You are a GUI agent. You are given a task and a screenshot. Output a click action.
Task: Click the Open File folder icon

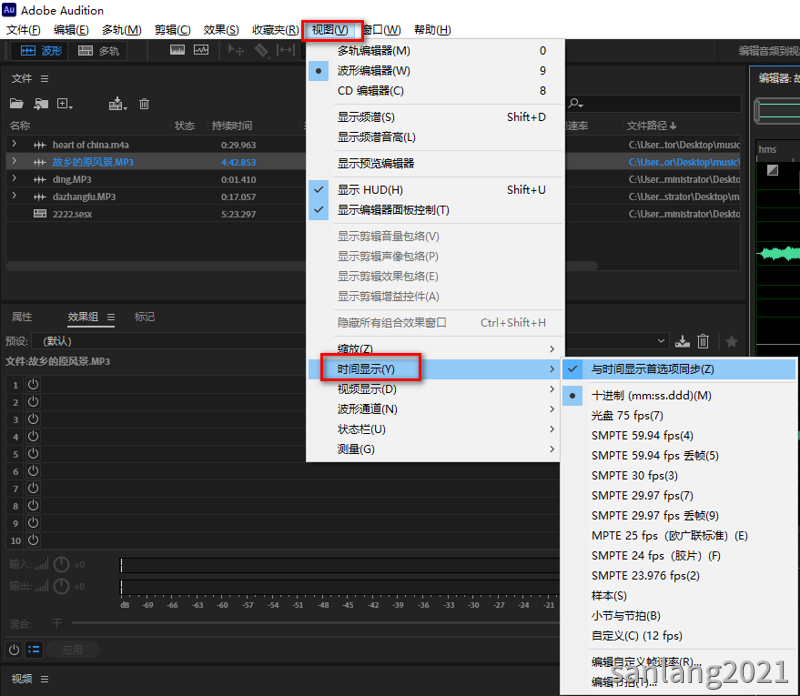(x=16, y=104)
